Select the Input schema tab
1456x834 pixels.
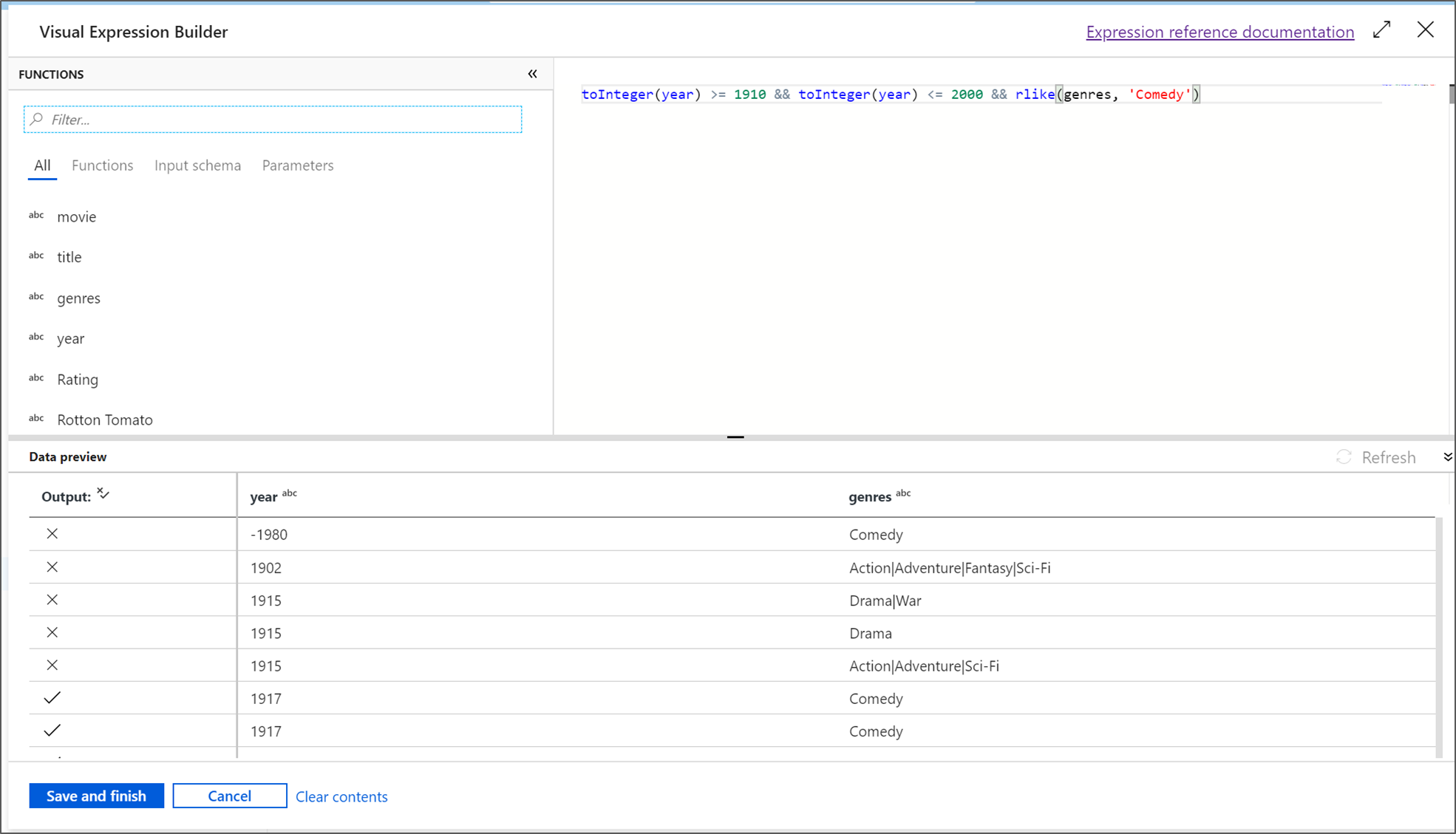click(x=197, y=165)
